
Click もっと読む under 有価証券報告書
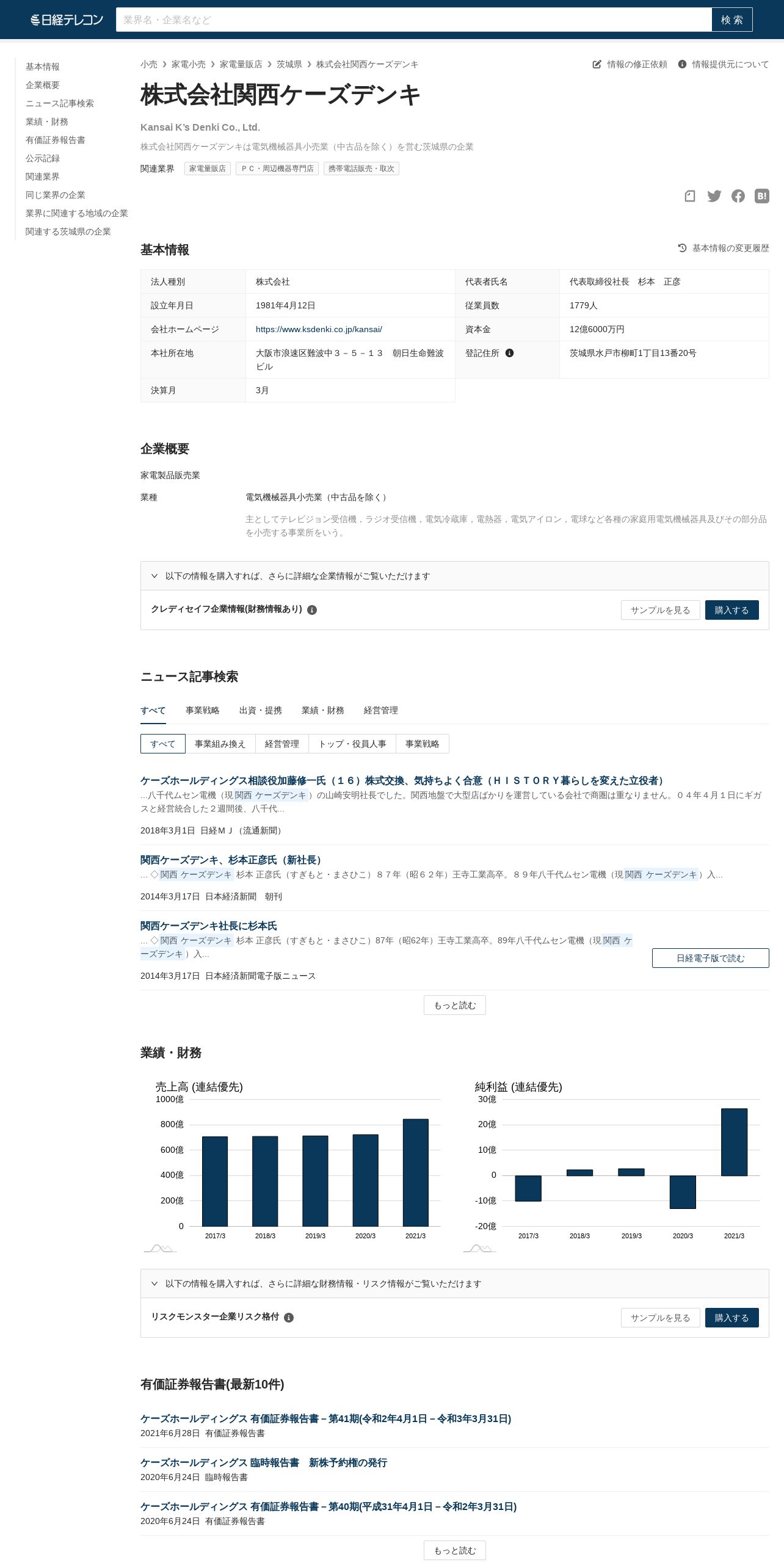point(455,1550)
